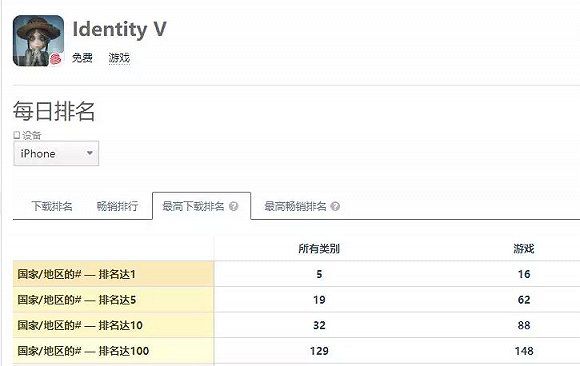Image resolution: width=580 pixels, height=366 pixels.
Task: Select the 排名达1 row label
Action: [x=77, y=274]
